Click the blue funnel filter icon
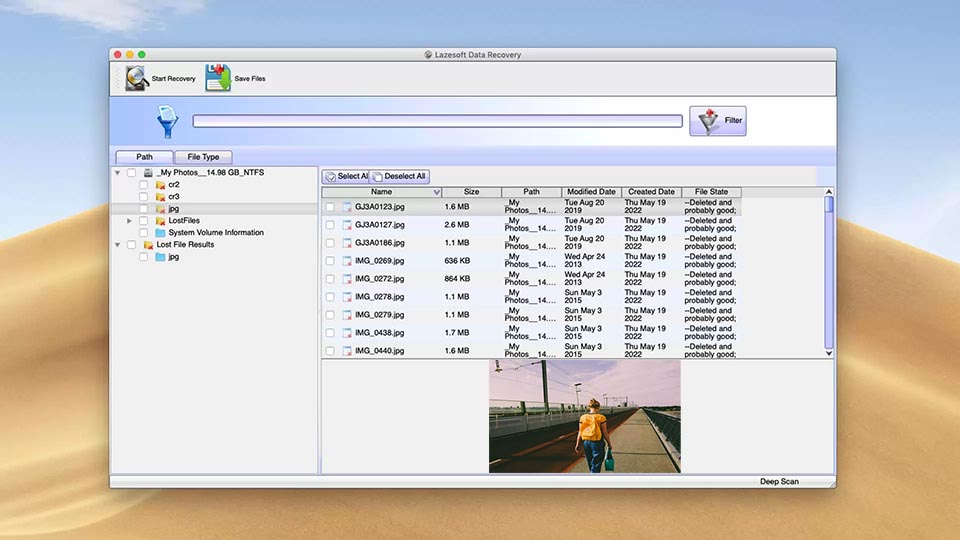This screenshot has height=540, width=960. click(167, 121)
